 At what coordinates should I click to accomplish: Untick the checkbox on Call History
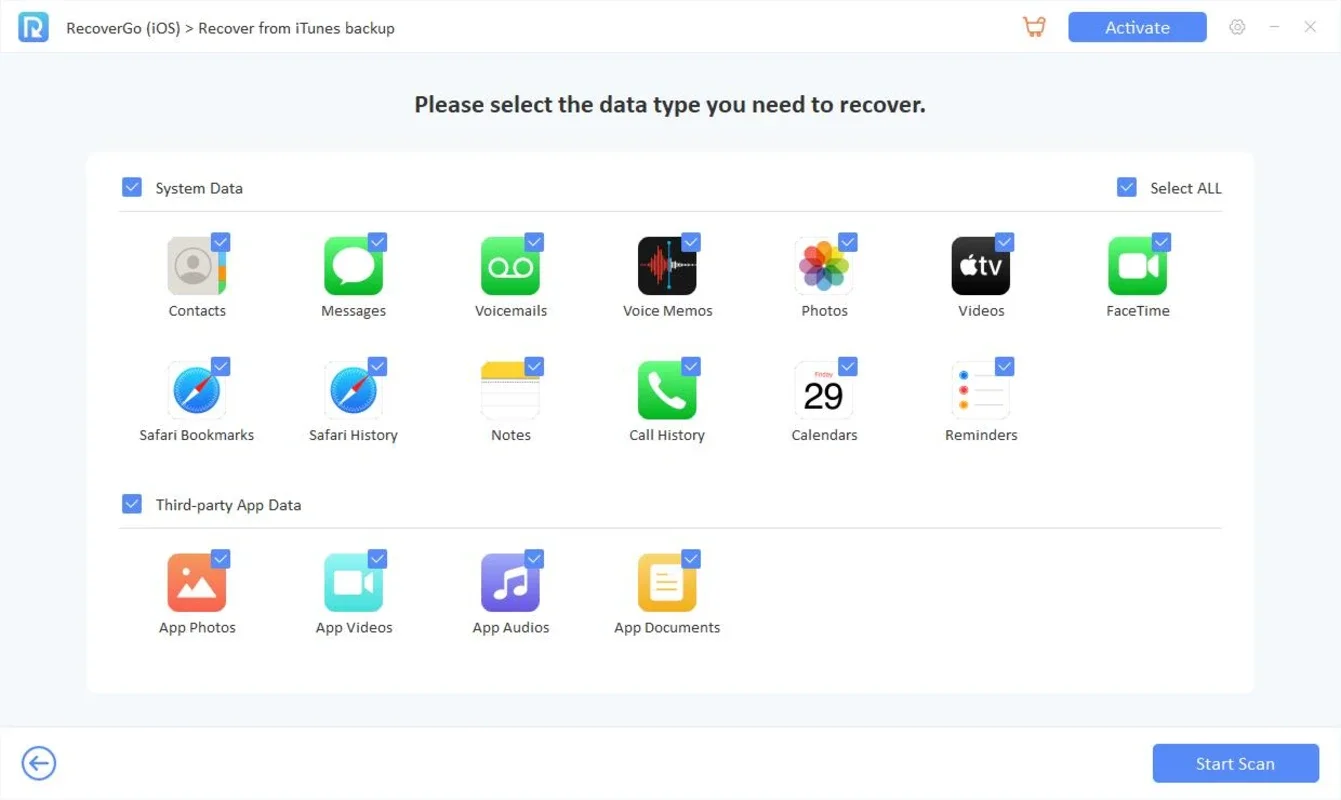691,366
